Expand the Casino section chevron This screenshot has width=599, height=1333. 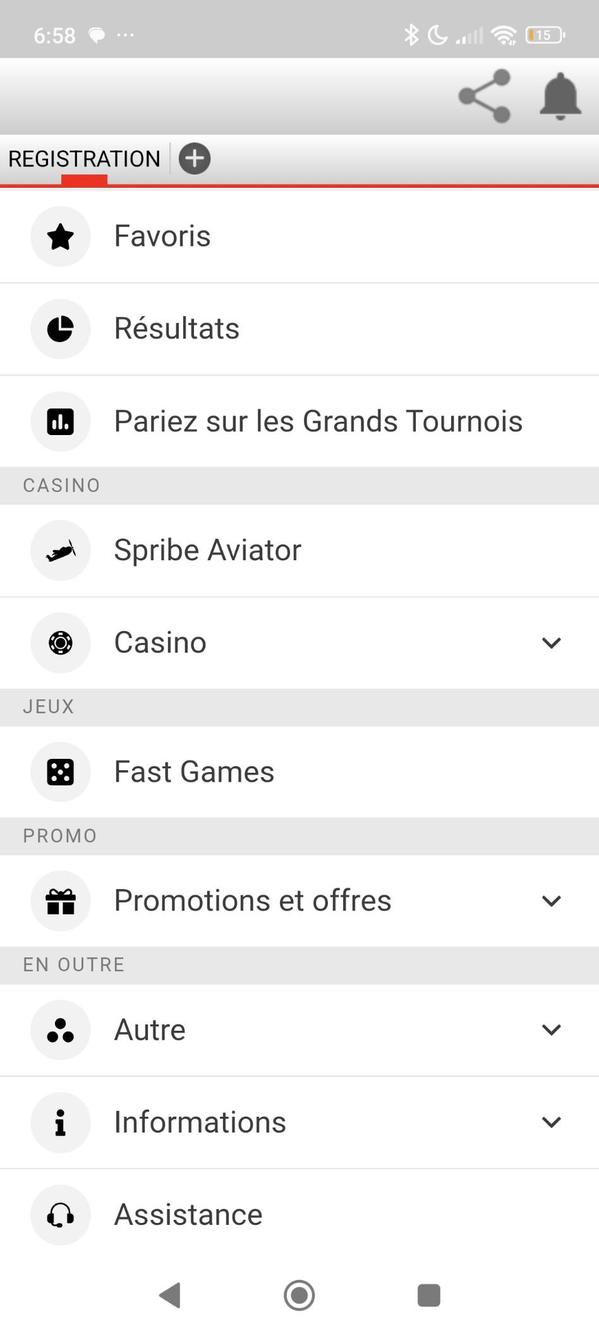tap(551, 643)
